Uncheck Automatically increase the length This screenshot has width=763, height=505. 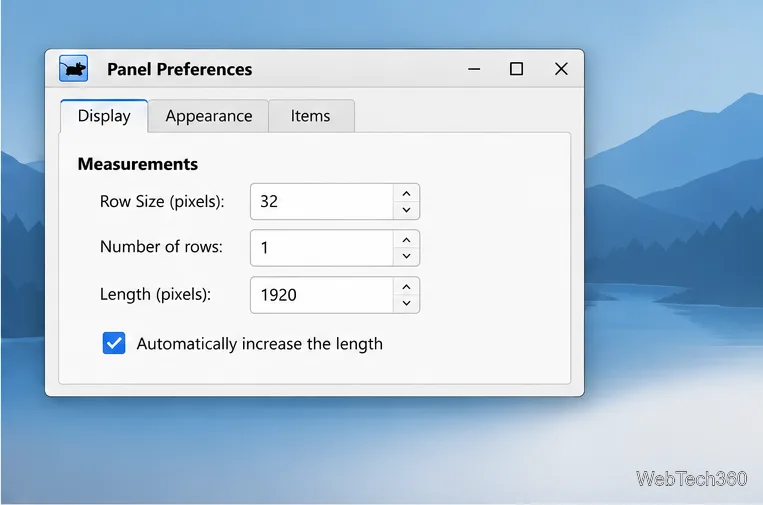(x=114, y=343)
